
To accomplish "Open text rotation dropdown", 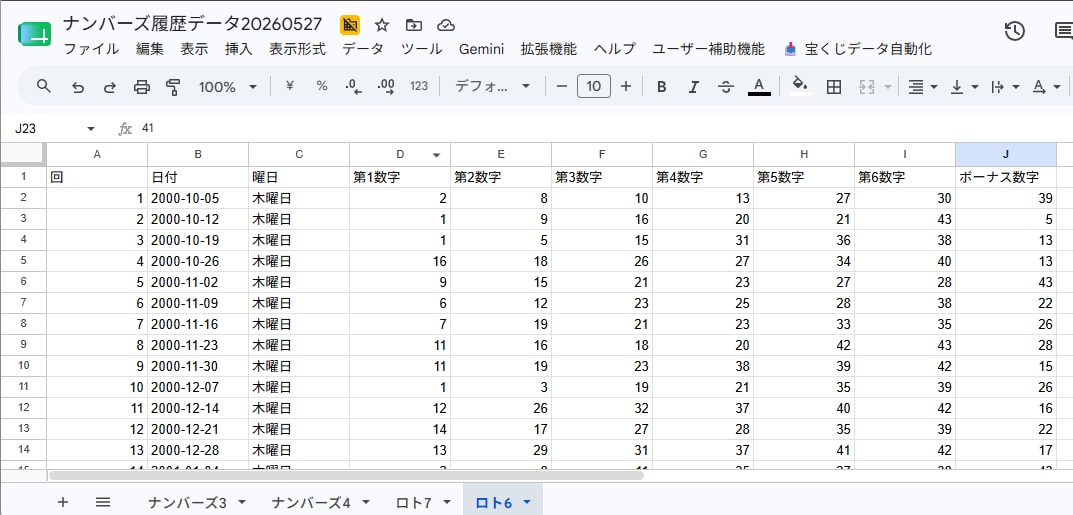I will point(1046,87).
